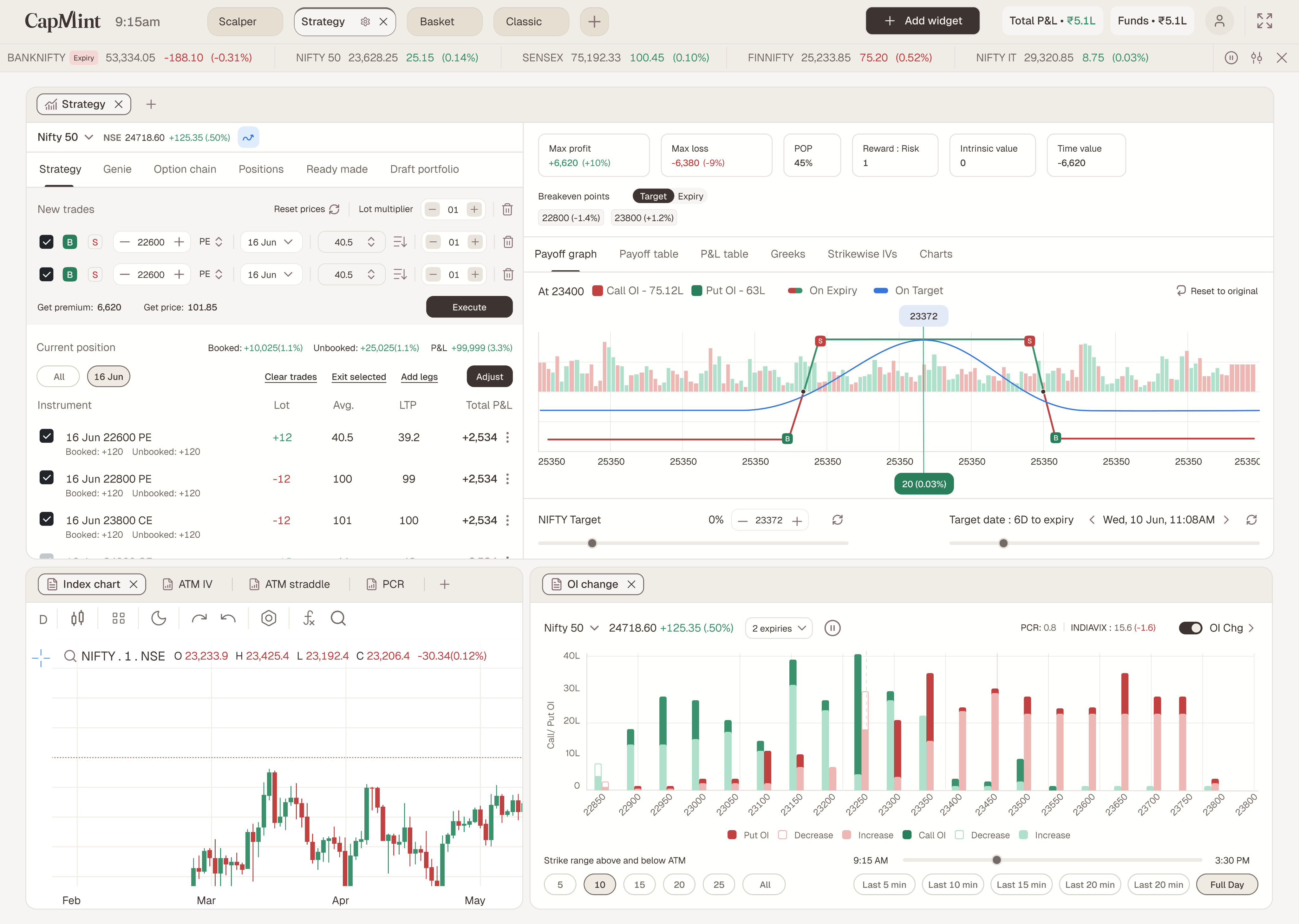Adjust the NIFTY Target slider handle
Viewport: 1299px width, 924px height.
[x=592, y=543]
